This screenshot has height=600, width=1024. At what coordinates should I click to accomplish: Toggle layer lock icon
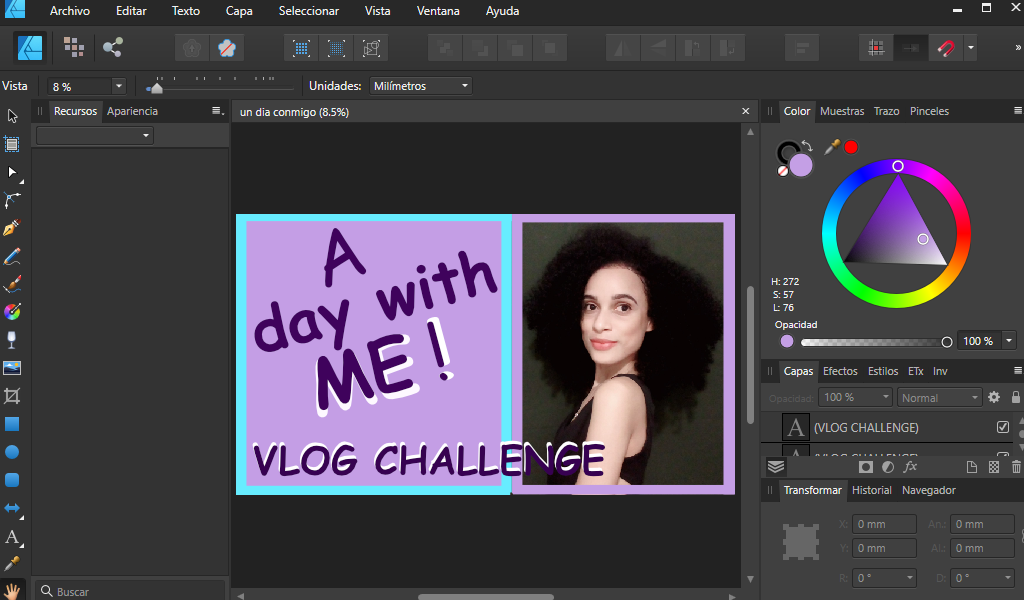[1016, 397]
